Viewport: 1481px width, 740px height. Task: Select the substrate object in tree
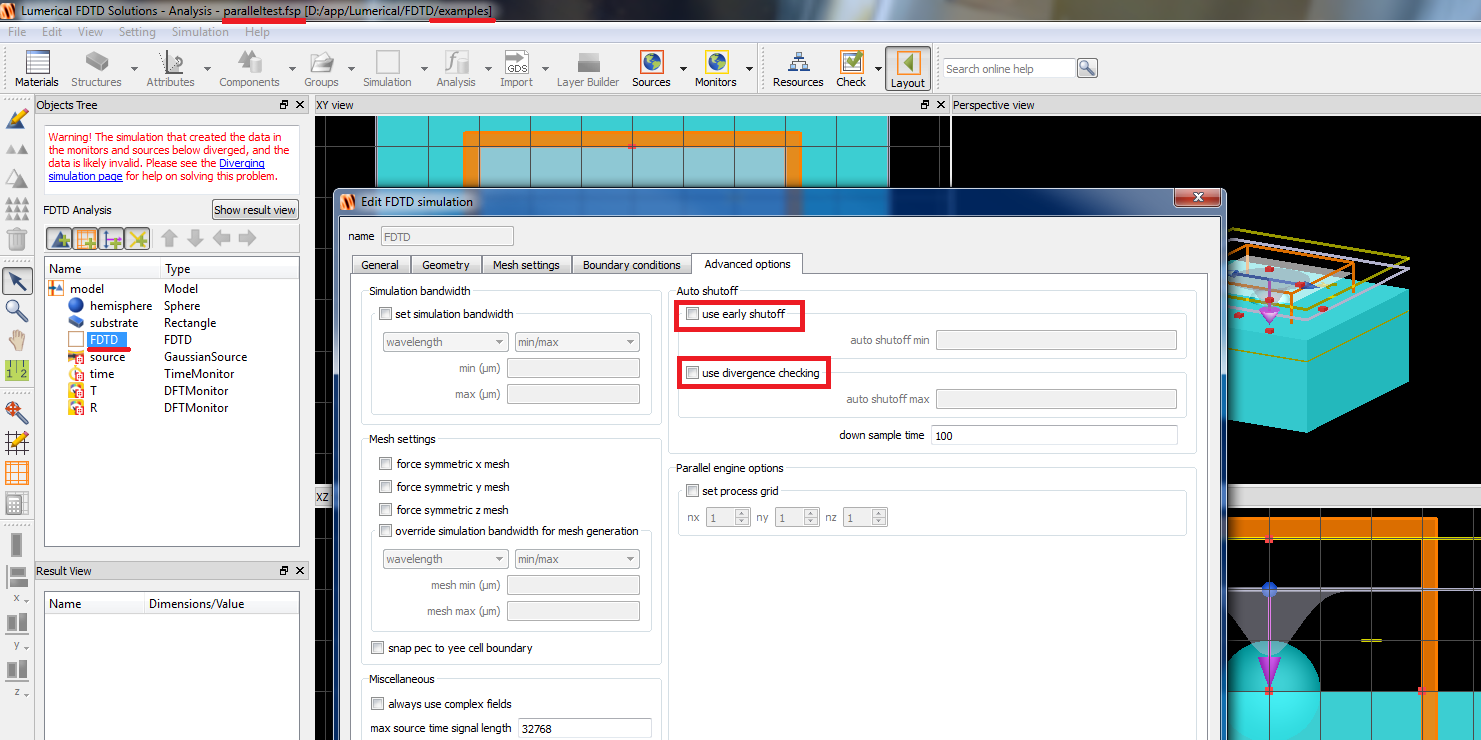114,323
